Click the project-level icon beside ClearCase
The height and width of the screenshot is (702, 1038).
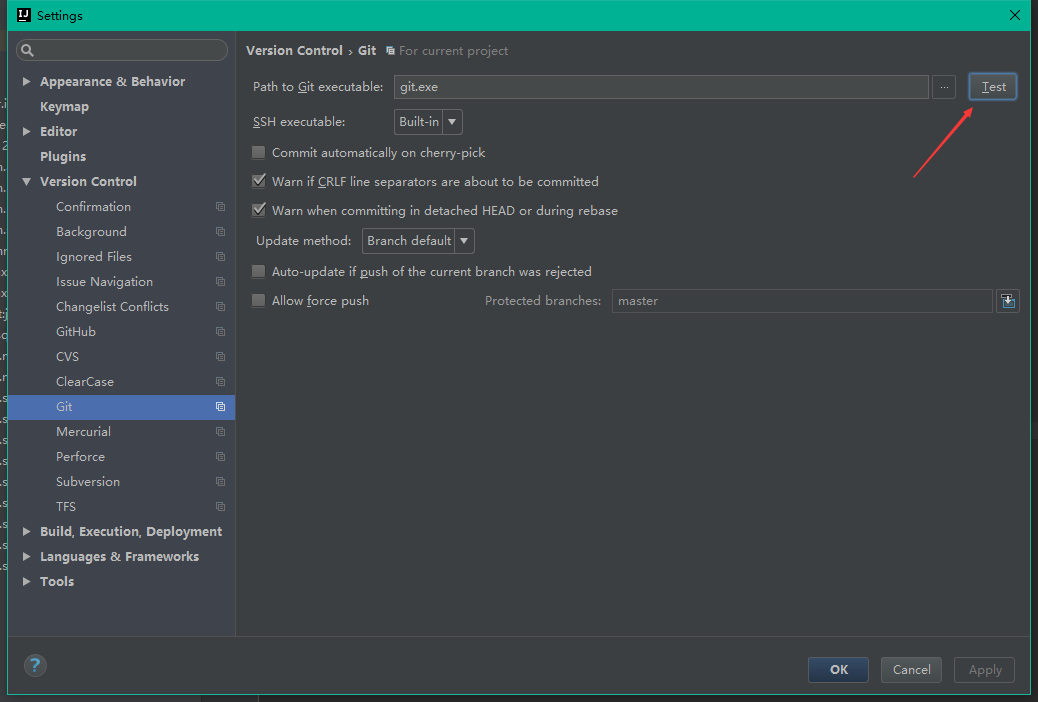point(220,381)
